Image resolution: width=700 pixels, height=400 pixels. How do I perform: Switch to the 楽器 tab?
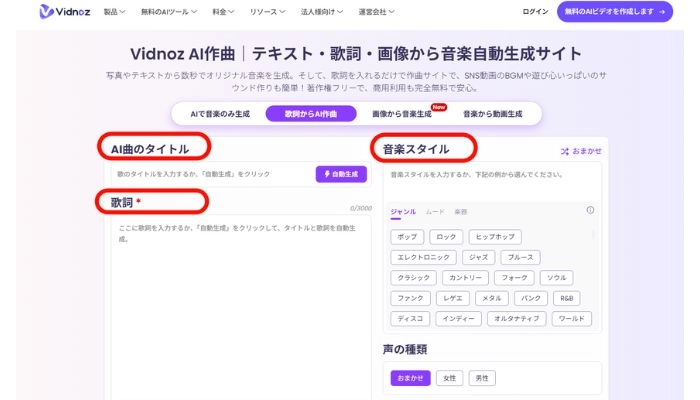[460, 212]
